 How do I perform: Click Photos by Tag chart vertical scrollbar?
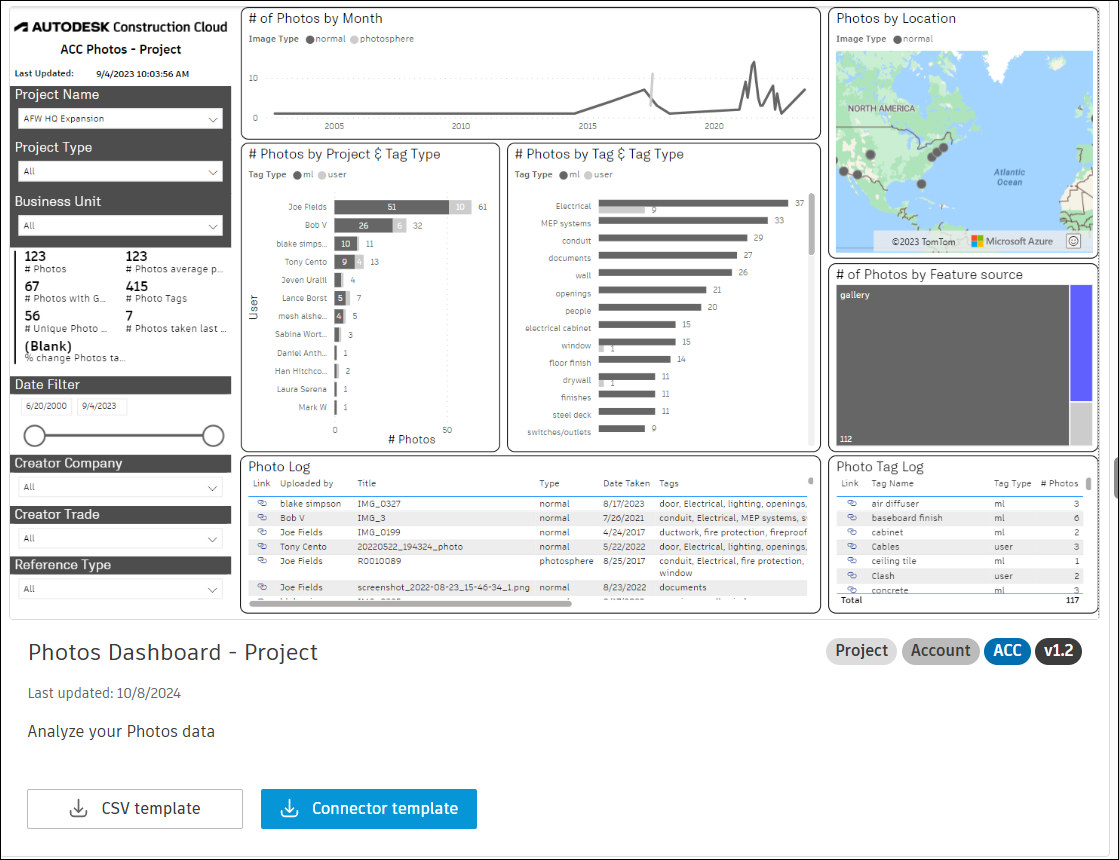click(x=811, y=224)
